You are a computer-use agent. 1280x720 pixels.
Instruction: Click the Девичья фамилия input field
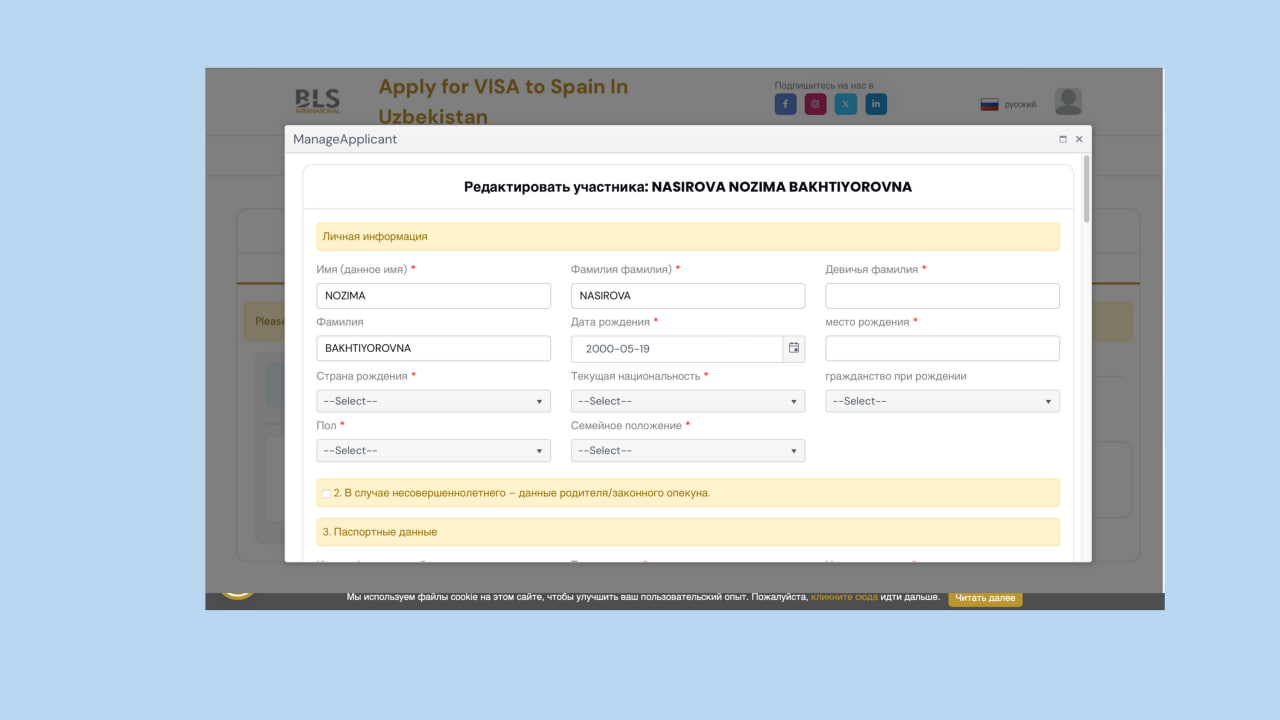pos(942,296)
